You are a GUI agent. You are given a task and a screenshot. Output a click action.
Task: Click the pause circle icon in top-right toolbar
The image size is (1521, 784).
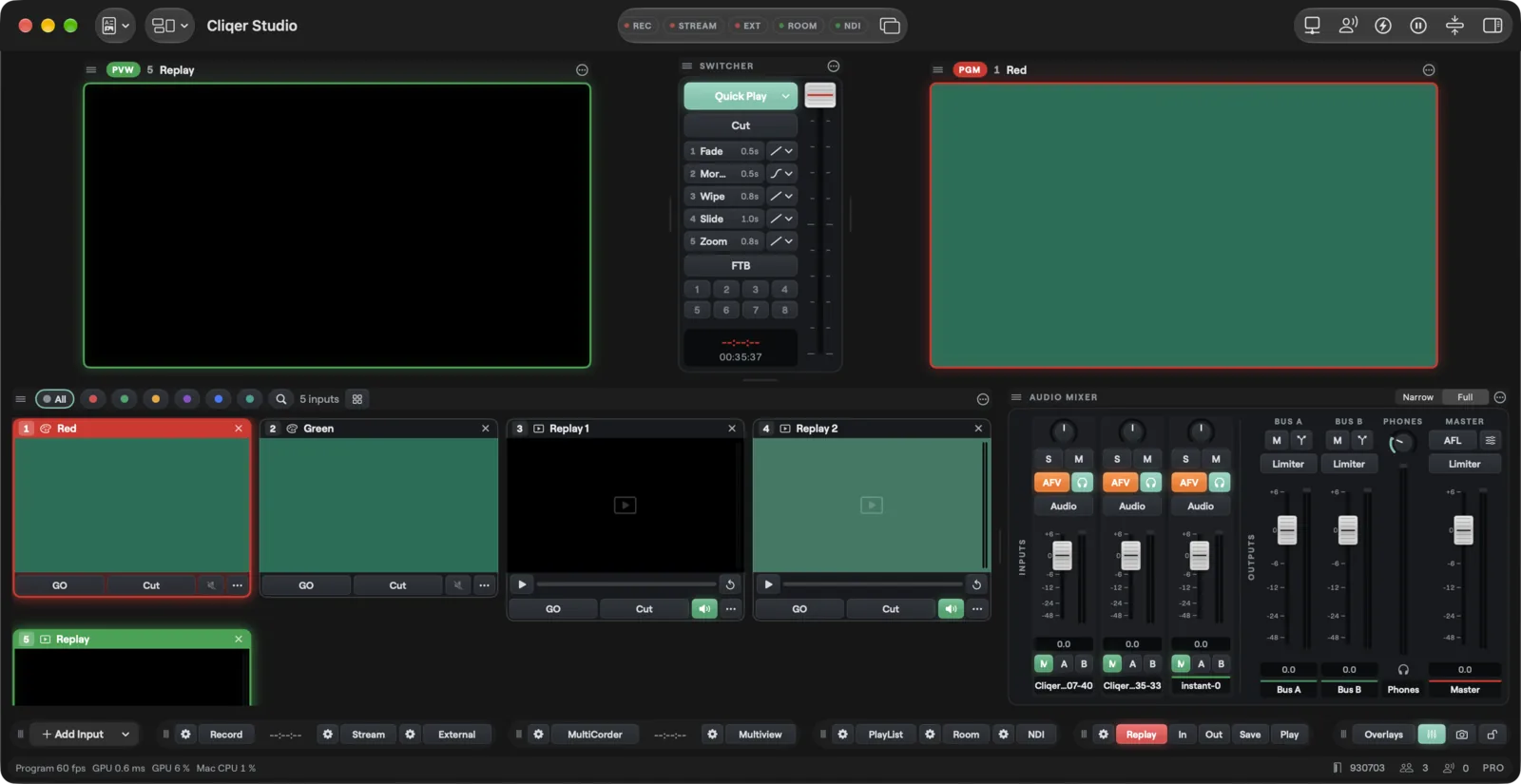point(1418,26)
